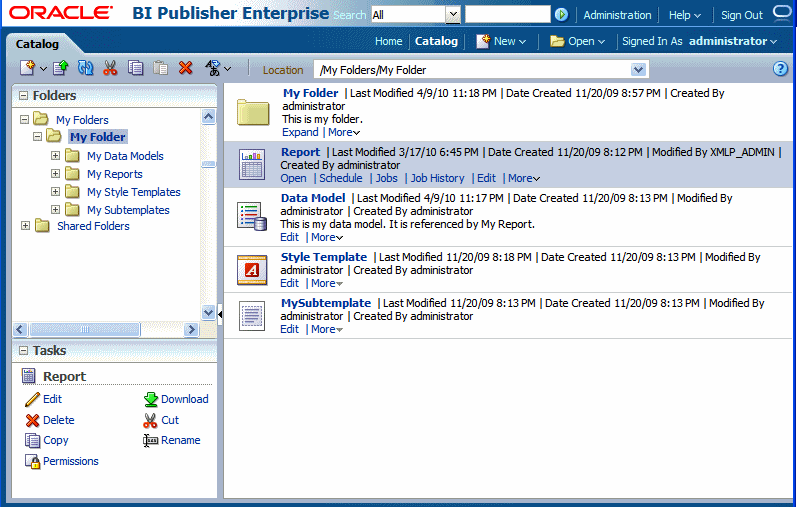Viewport: 797px width, 507px height.
Task: Click the Delete task red X icon
Action: (x=32, y=420)
